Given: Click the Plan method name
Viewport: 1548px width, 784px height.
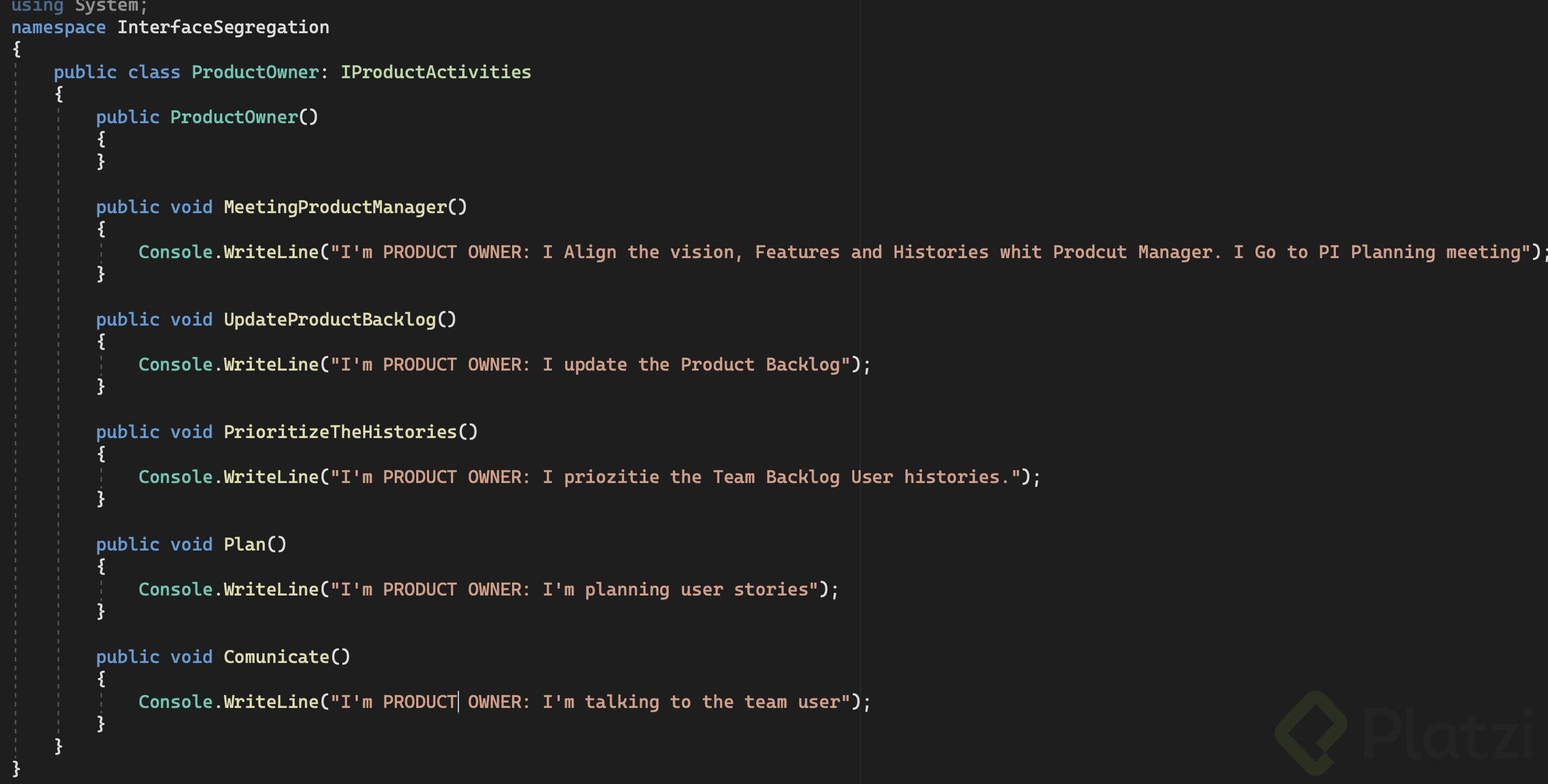Looking at the screenshot, I should (245, 544).
